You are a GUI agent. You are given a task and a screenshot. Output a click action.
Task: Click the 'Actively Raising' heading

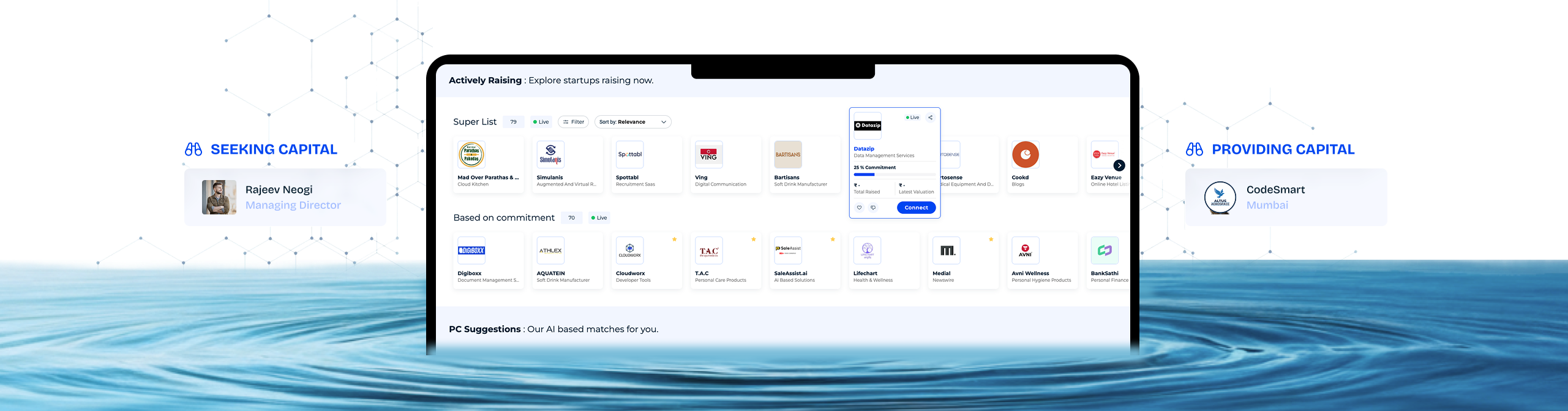pyautogui.click(x=485, y=80)
